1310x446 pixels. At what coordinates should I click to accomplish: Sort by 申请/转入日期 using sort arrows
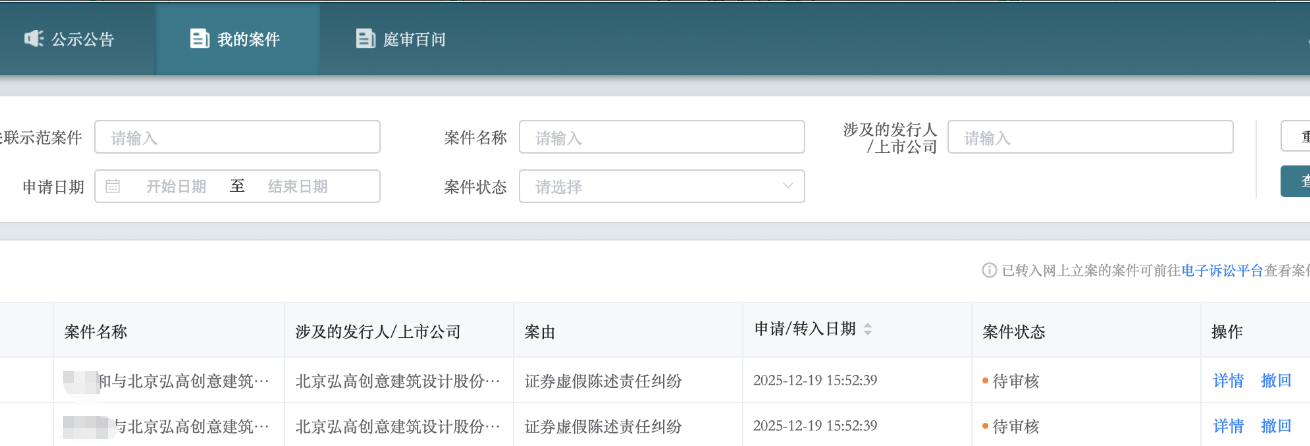click(868, 330)
